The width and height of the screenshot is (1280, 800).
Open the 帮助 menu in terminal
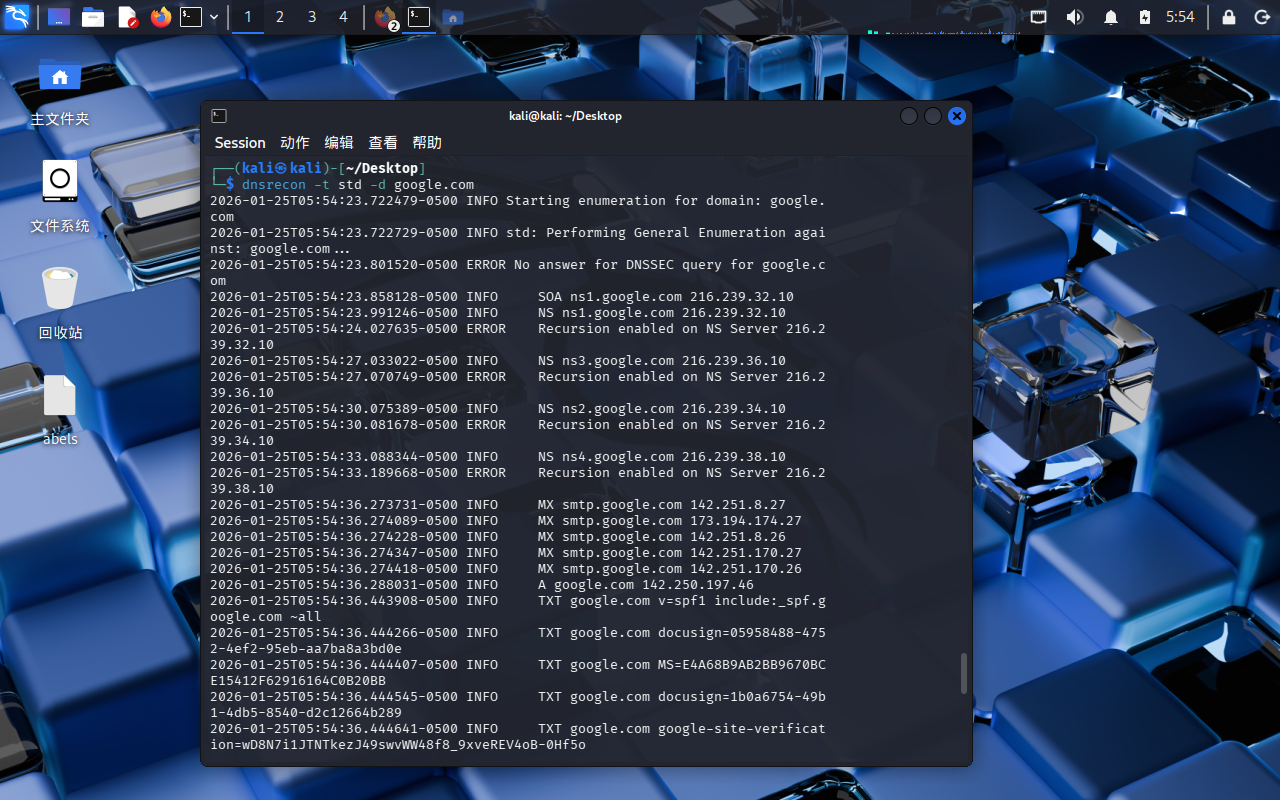pos(427,143)
